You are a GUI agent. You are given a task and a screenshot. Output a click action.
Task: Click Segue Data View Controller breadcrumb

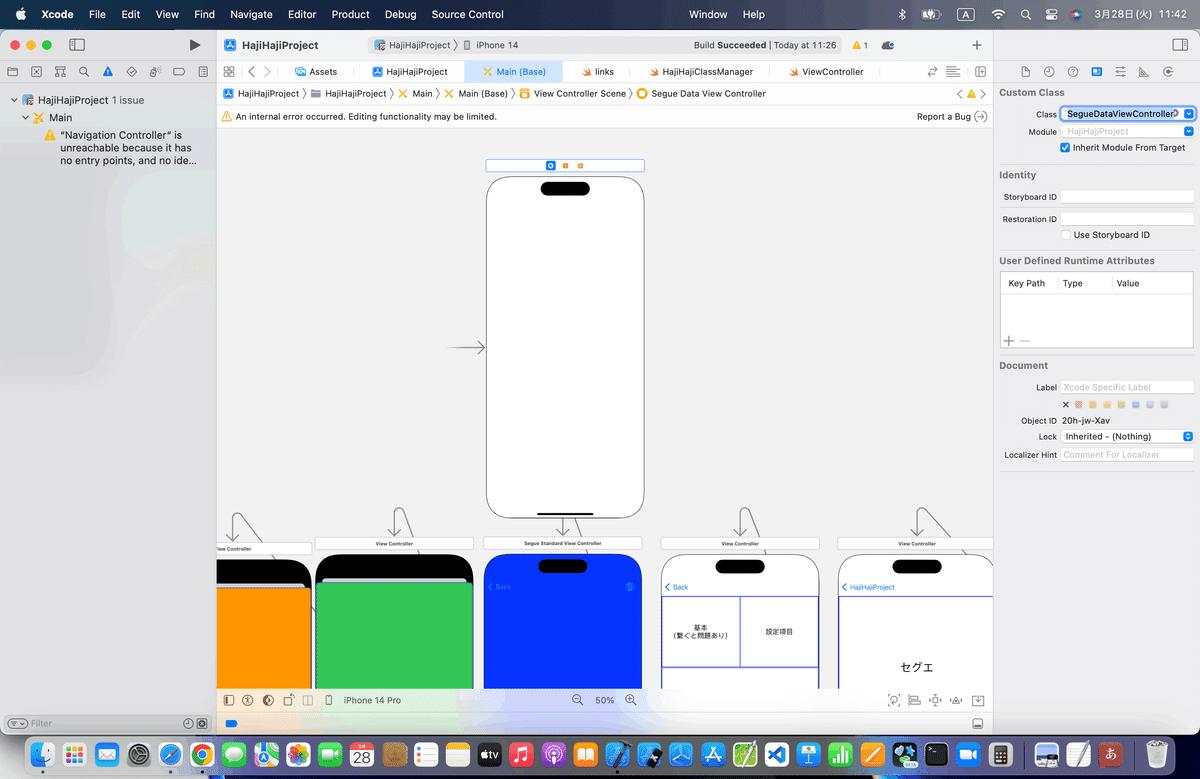[x=701, y=93]
